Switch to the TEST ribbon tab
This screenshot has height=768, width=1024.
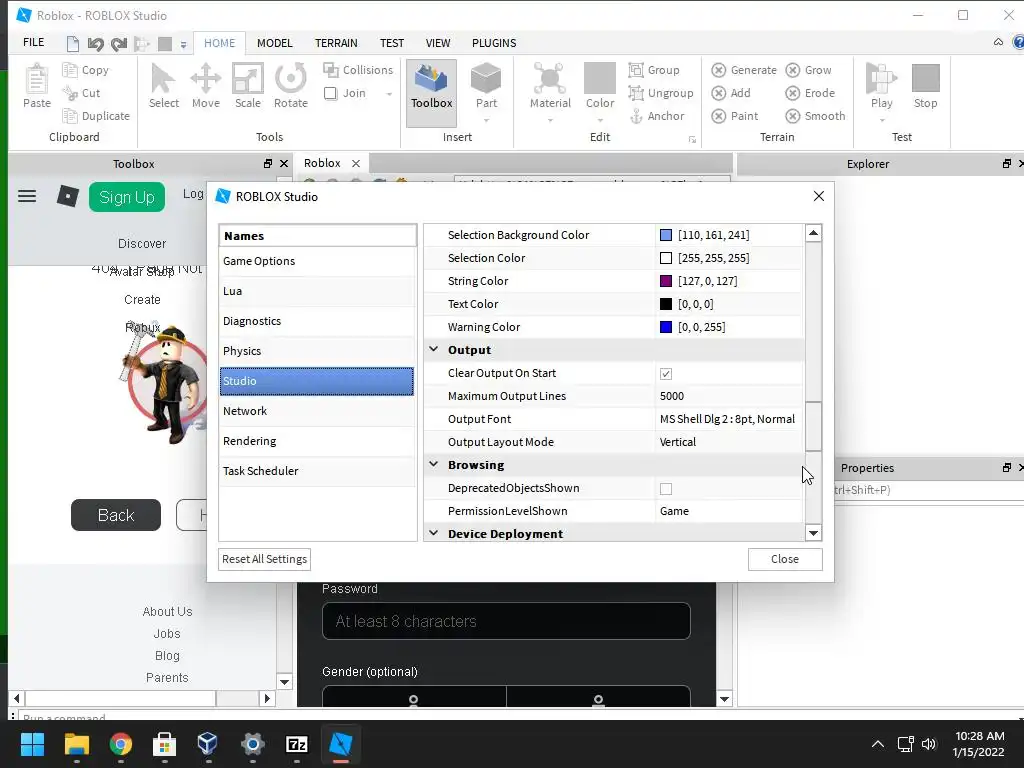click(x=392, y=43)
